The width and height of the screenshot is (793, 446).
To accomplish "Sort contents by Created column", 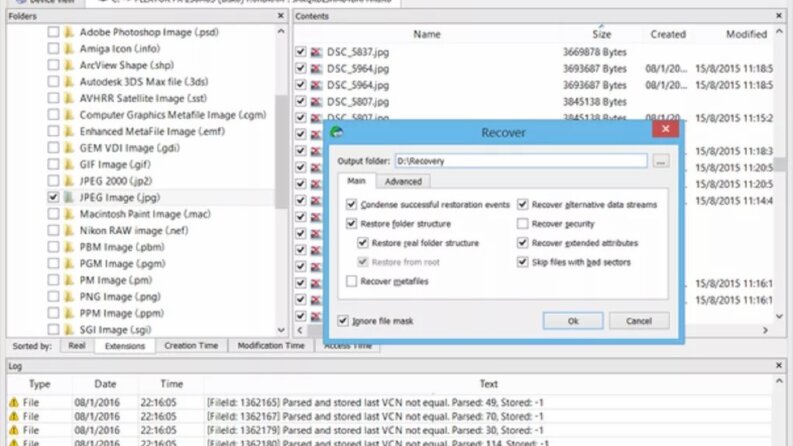I will (668, 34).
